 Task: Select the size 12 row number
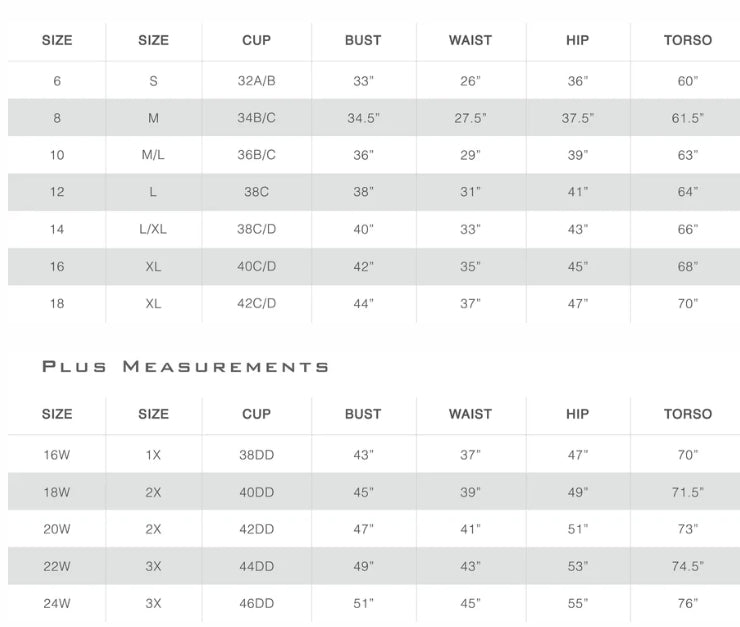tap(57, 192)
